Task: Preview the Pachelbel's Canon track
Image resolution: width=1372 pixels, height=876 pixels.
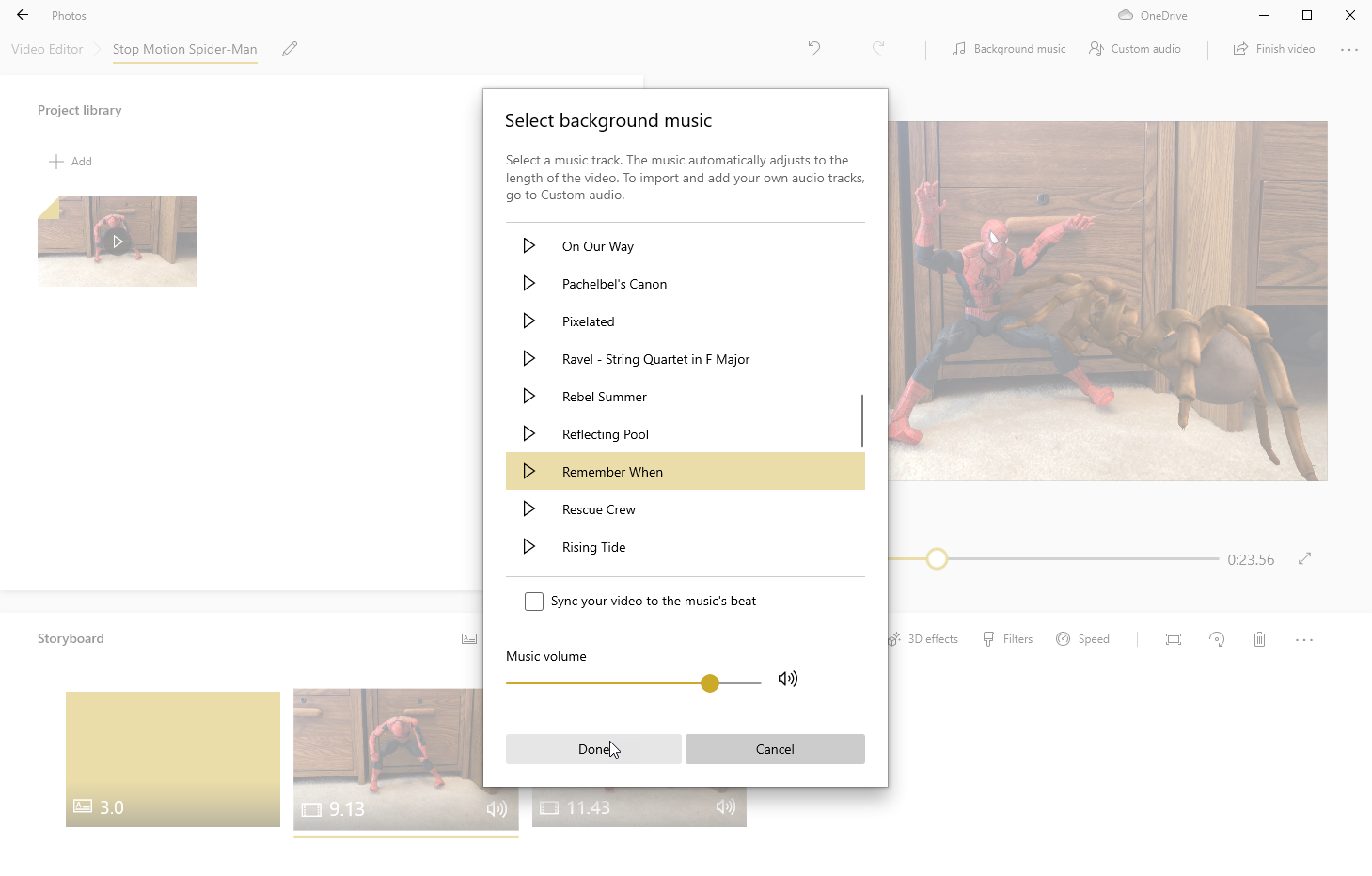Action: coord(528,283)
